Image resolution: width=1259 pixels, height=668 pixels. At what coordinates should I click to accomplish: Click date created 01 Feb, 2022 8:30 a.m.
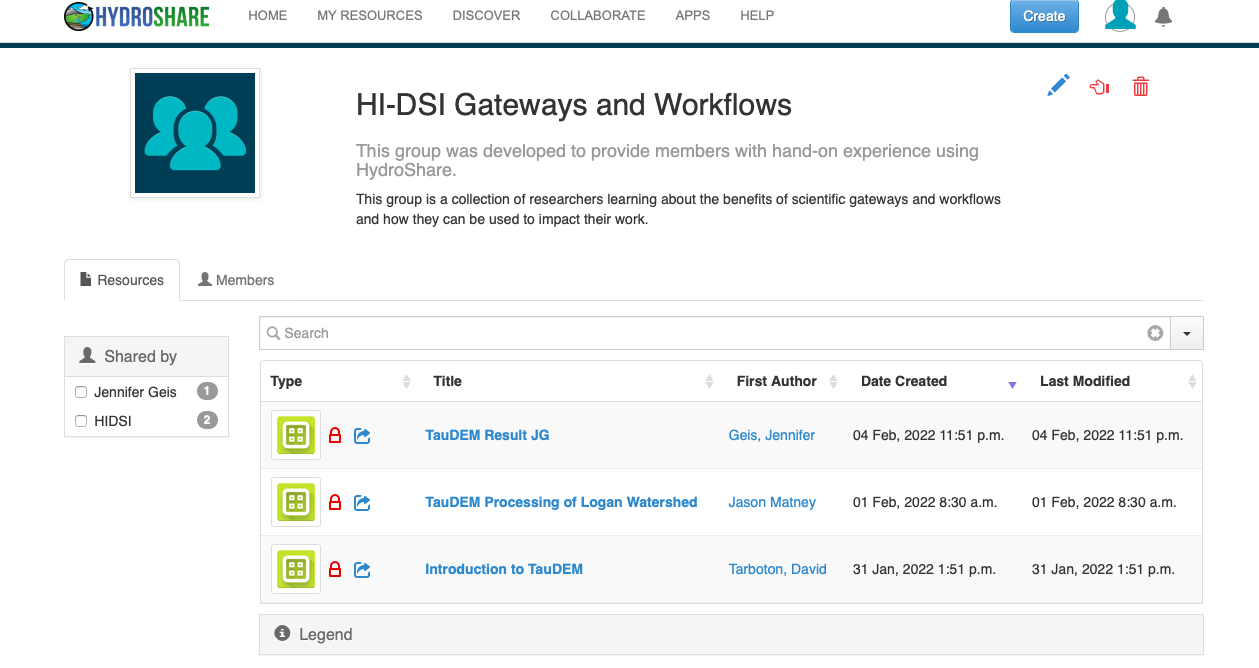(x=925, y=502)
